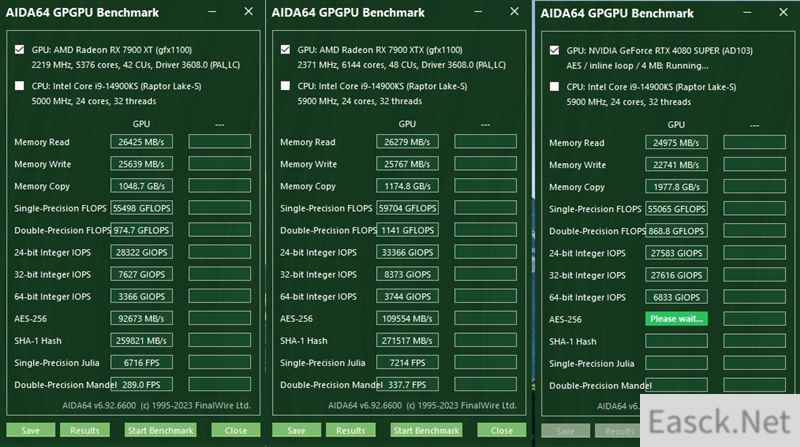Click 64-bit Integer IOPS value 3744 GIOPS
Viewport: 800px width, 447px height.
pos(407,296)
